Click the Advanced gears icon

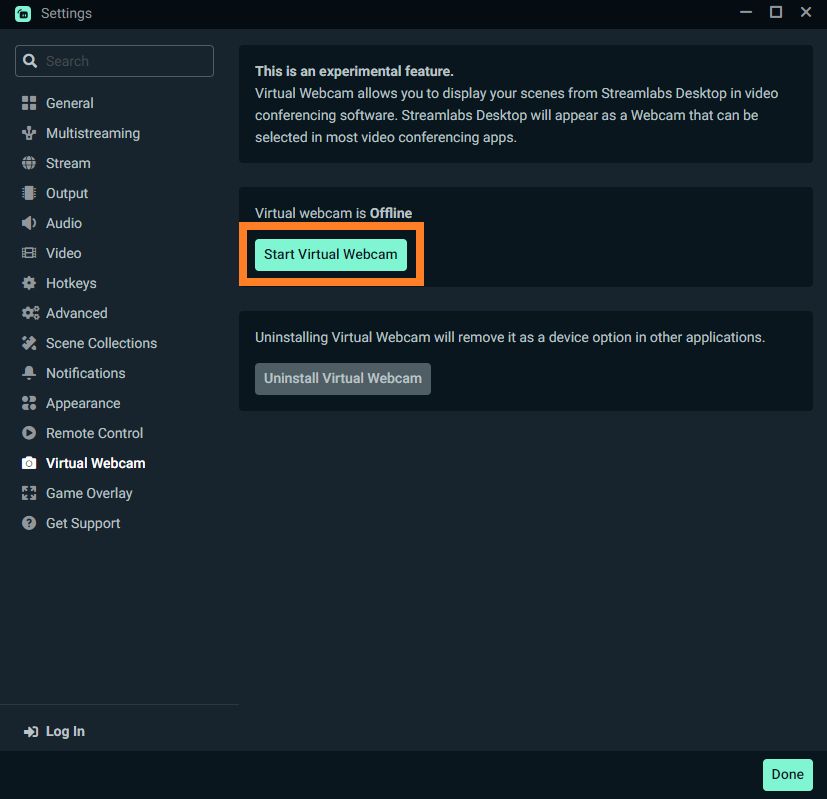pos(30,313)
